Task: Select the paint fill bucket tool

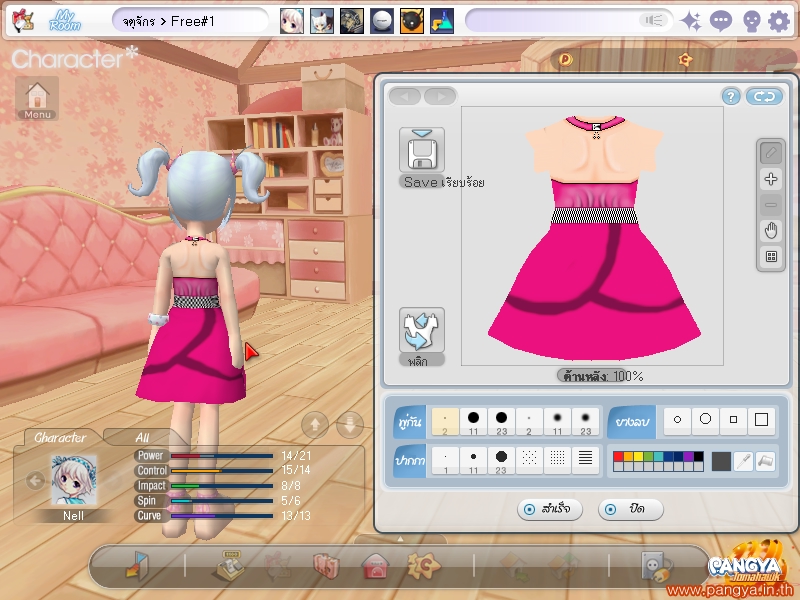Action: point(765,461)
